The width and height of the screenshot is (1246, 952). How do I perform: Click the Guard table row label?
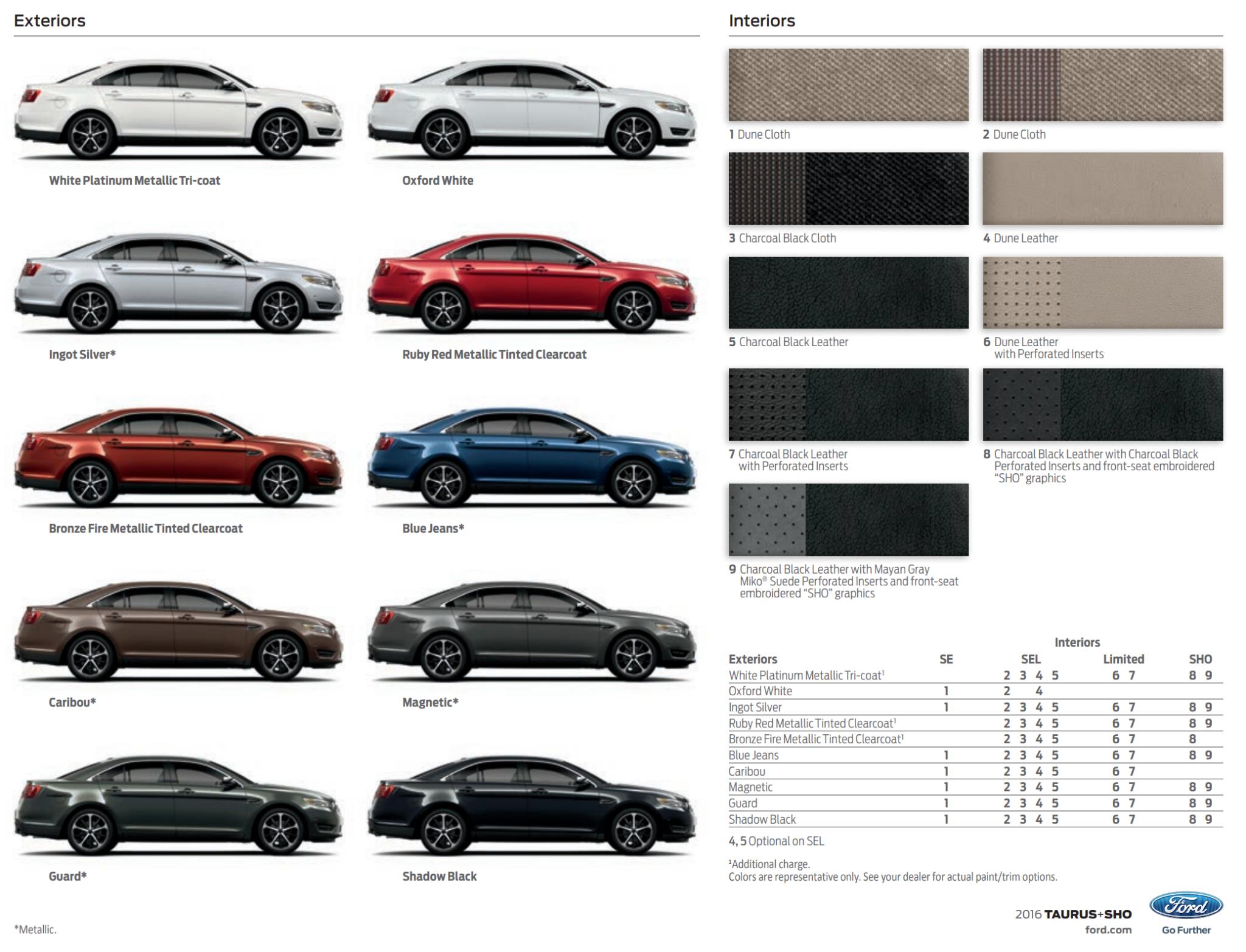click(x=743, y=804)
